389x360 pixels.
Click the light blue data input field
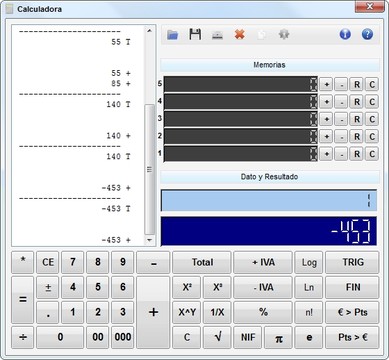(269, 201)
